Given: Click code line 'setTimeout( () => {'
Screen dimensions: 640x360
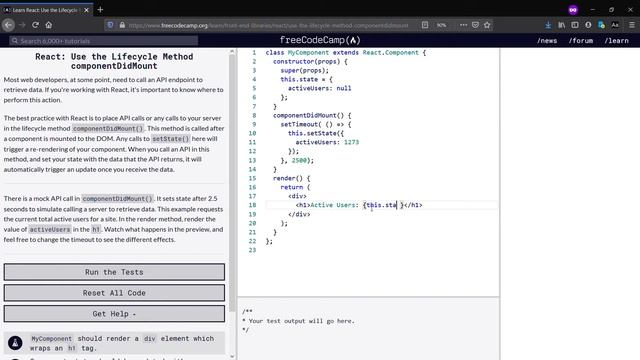Looking at the screenshot, I should 316,124.
